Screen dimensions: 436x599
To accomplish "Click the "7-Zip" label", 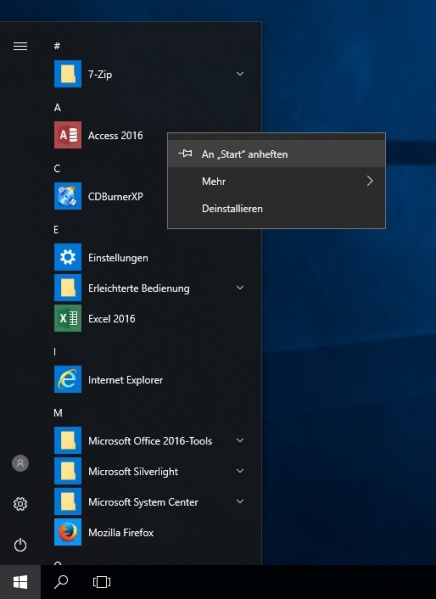I will 100,74.
